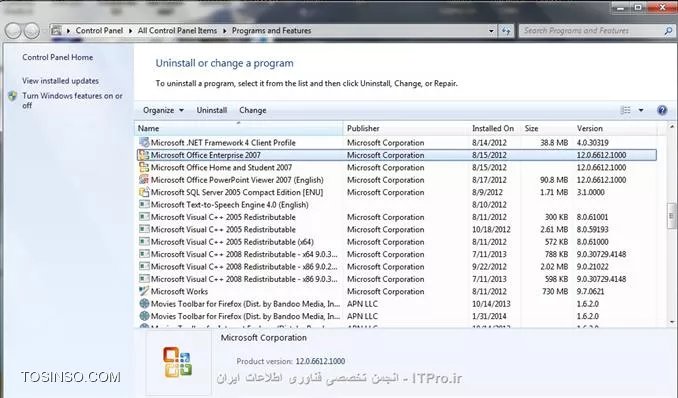This screenshot has height=398, width=678.
Task: Sort by the Version column header
Action: click(x=615, y=128)
